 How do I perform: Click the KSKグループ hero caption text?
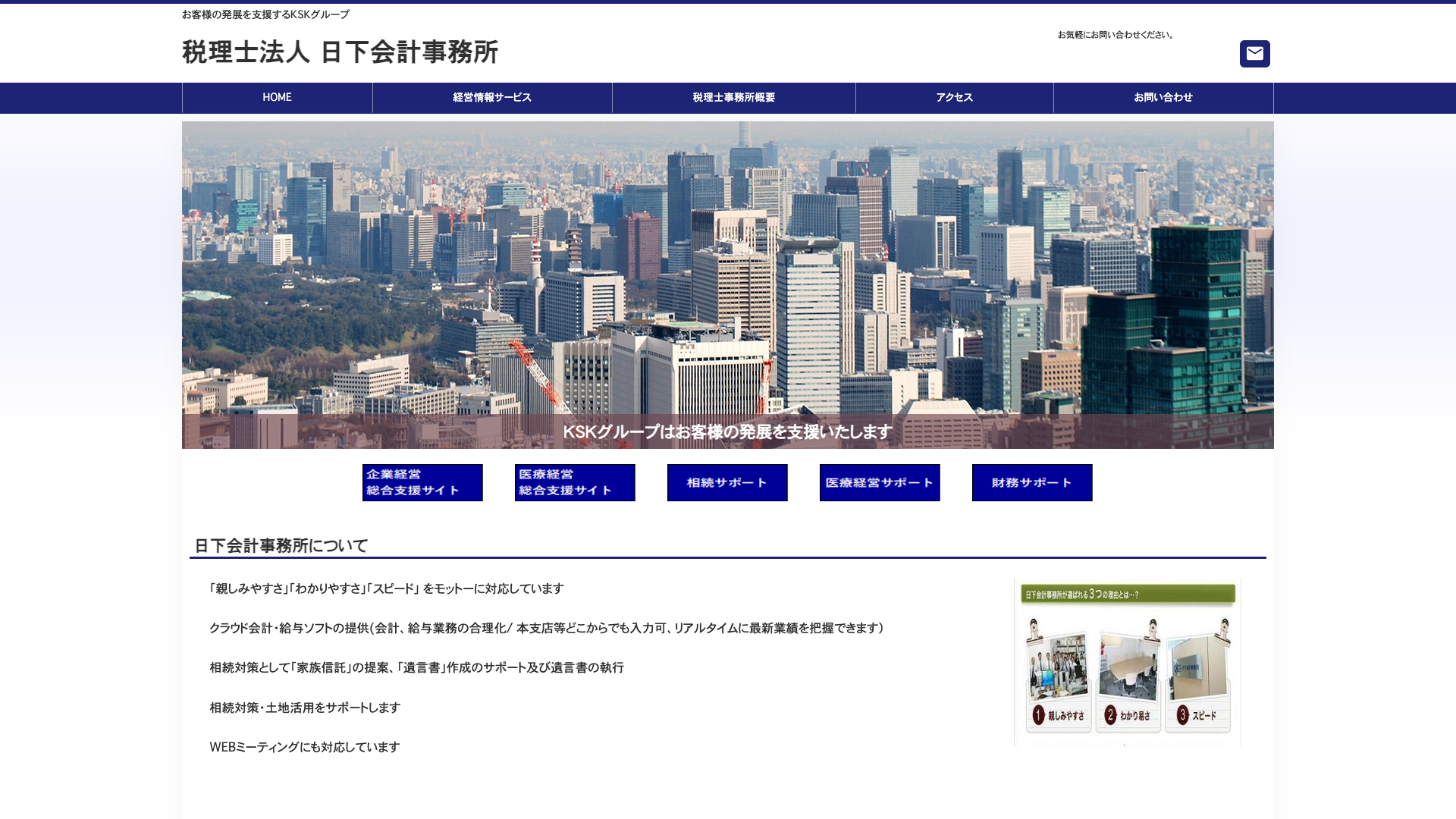[x=726, y=432]
